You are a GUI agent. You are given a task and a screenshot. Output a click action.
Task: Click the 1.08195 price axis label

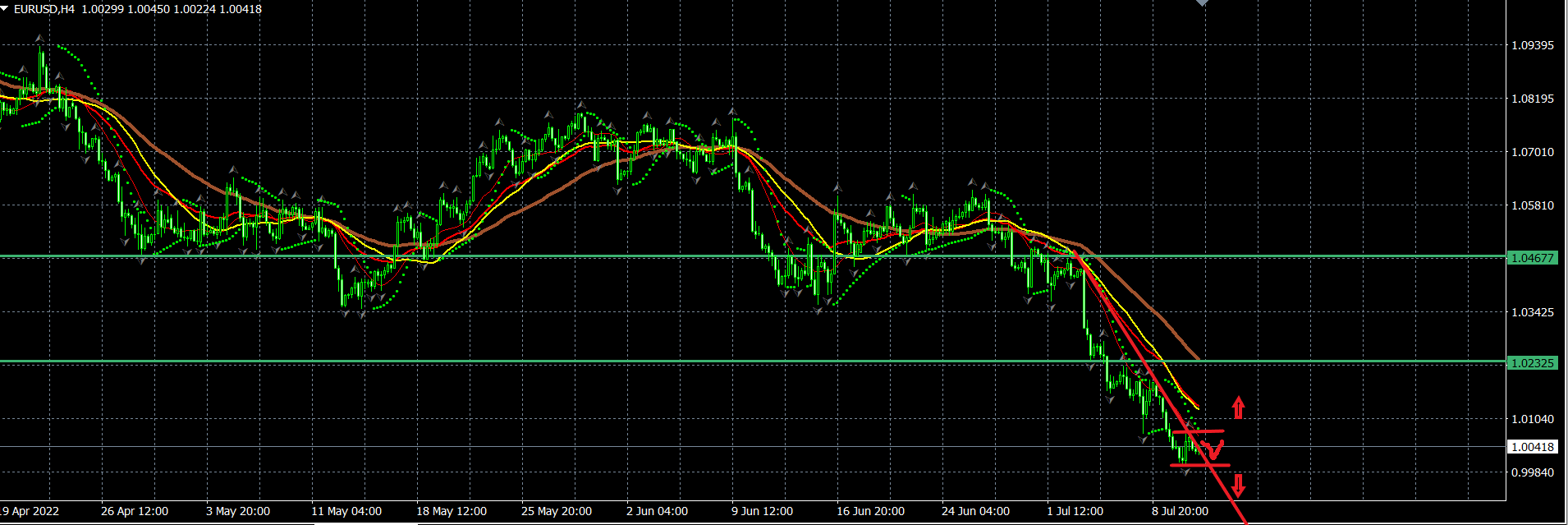coord(1533,99)
